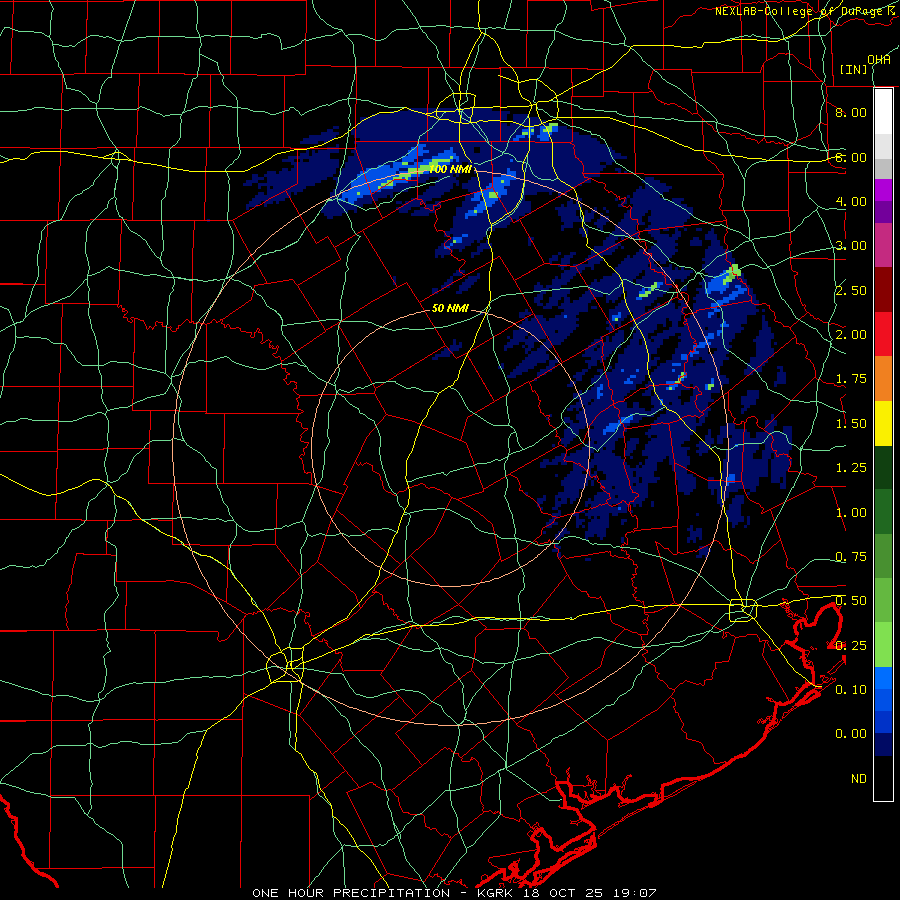Click the 2.50 legend value
Image resolution: width=900 pixels, height=900 pixels.
click(851, 290)
